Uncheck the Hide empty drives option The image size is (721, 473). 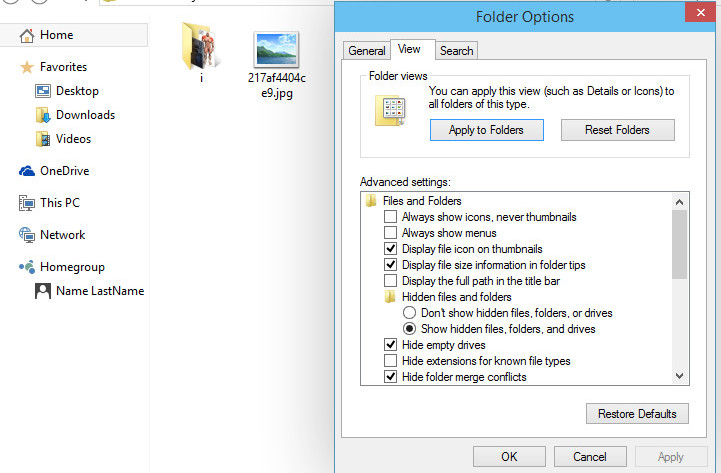coord(390,344)
